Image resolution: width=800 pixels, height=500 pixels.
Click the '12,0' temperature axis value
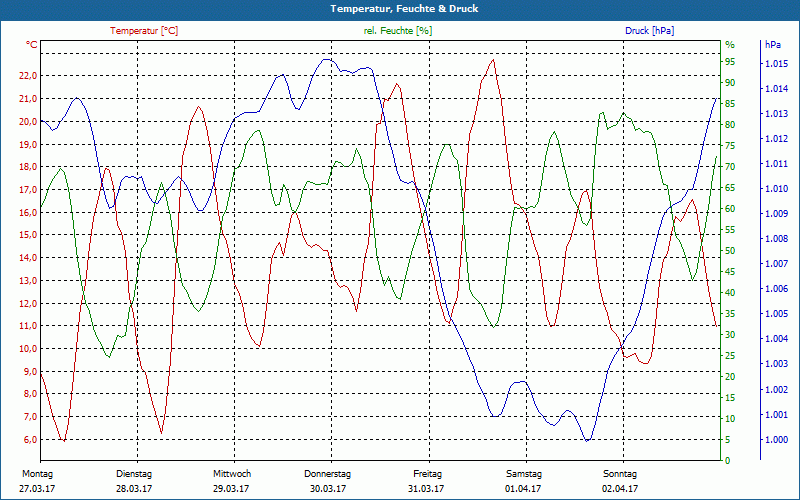(x=29, y=304)
